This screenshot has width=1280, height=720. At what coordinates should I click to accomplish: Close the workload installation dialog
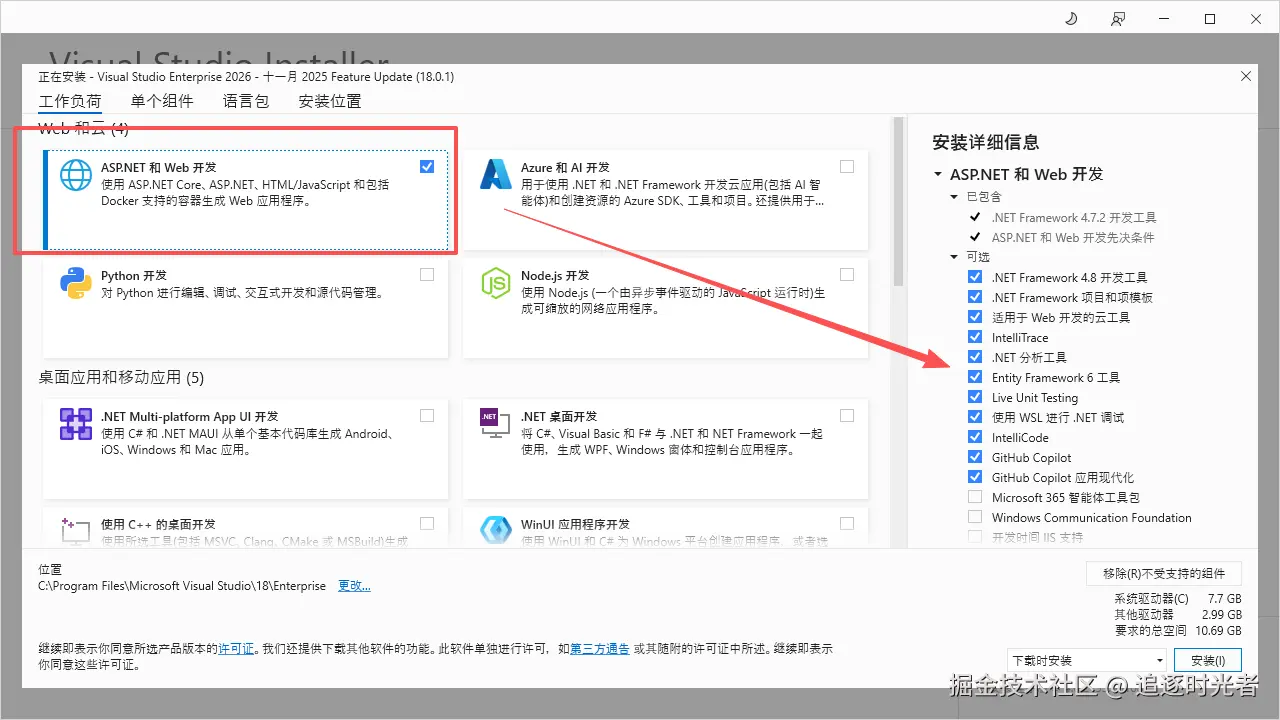coord(1245,76)
